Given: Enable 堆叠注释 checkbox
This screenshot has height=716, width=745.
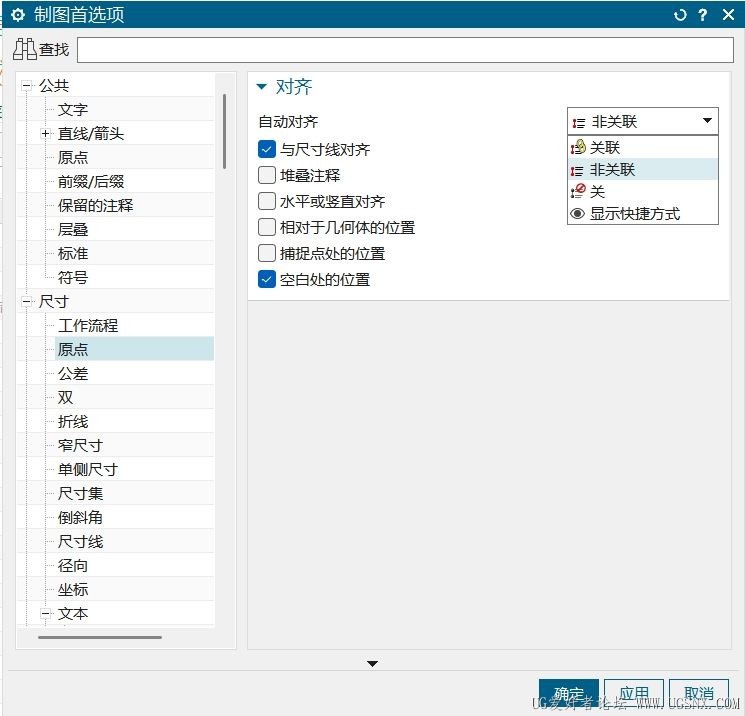Looking at the screenshot, I should 267,176.
